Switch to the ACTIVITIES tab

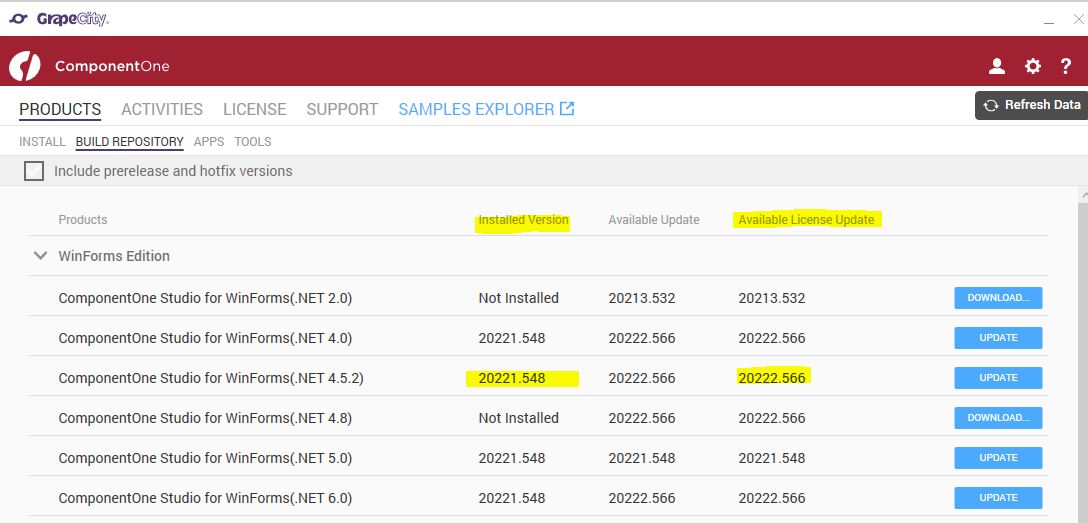tap(162, 110)
